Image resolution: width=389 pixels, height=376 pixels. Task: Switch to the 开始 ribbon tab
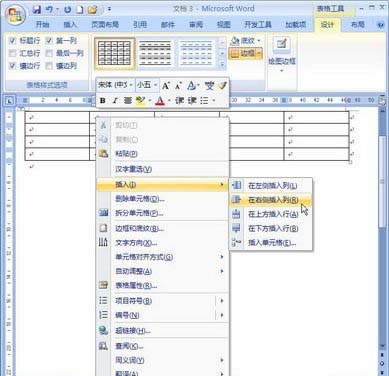tap(42, 24)
